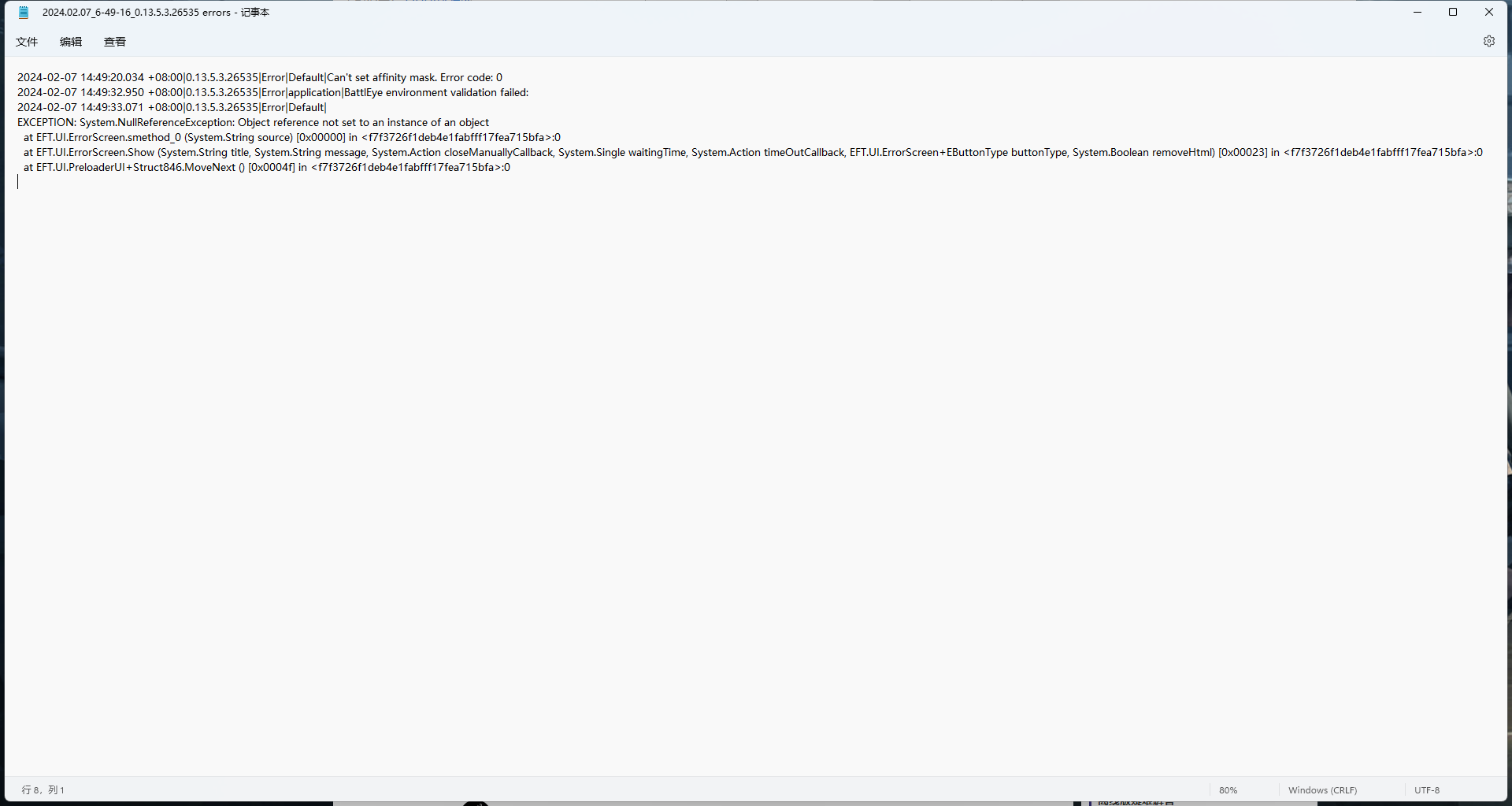Click the 行 8, 列 1 position indicator
1512x806 pixels.
pyautogui.click(x=43, y=790)
